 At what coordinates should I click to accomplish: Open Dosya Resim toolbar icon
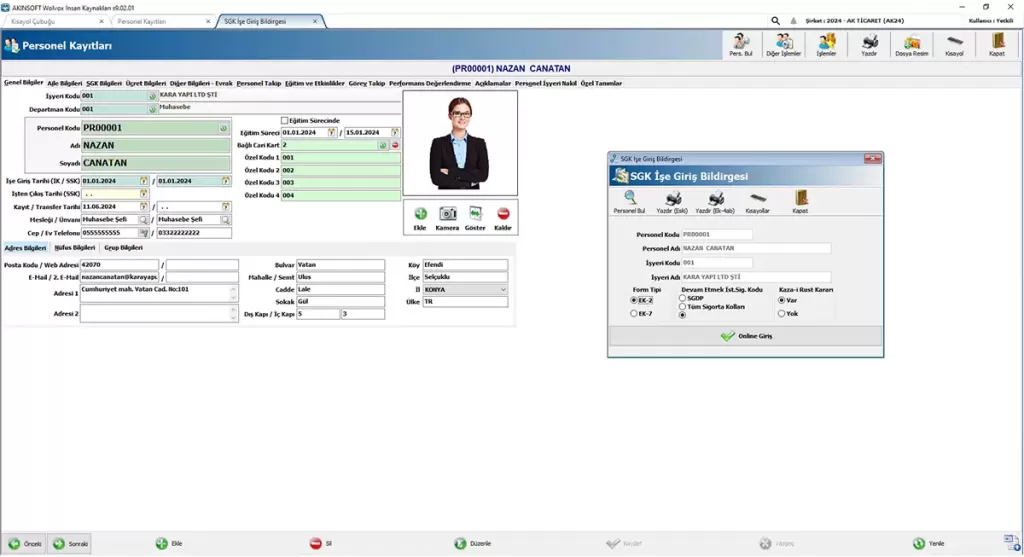[912, 45]
